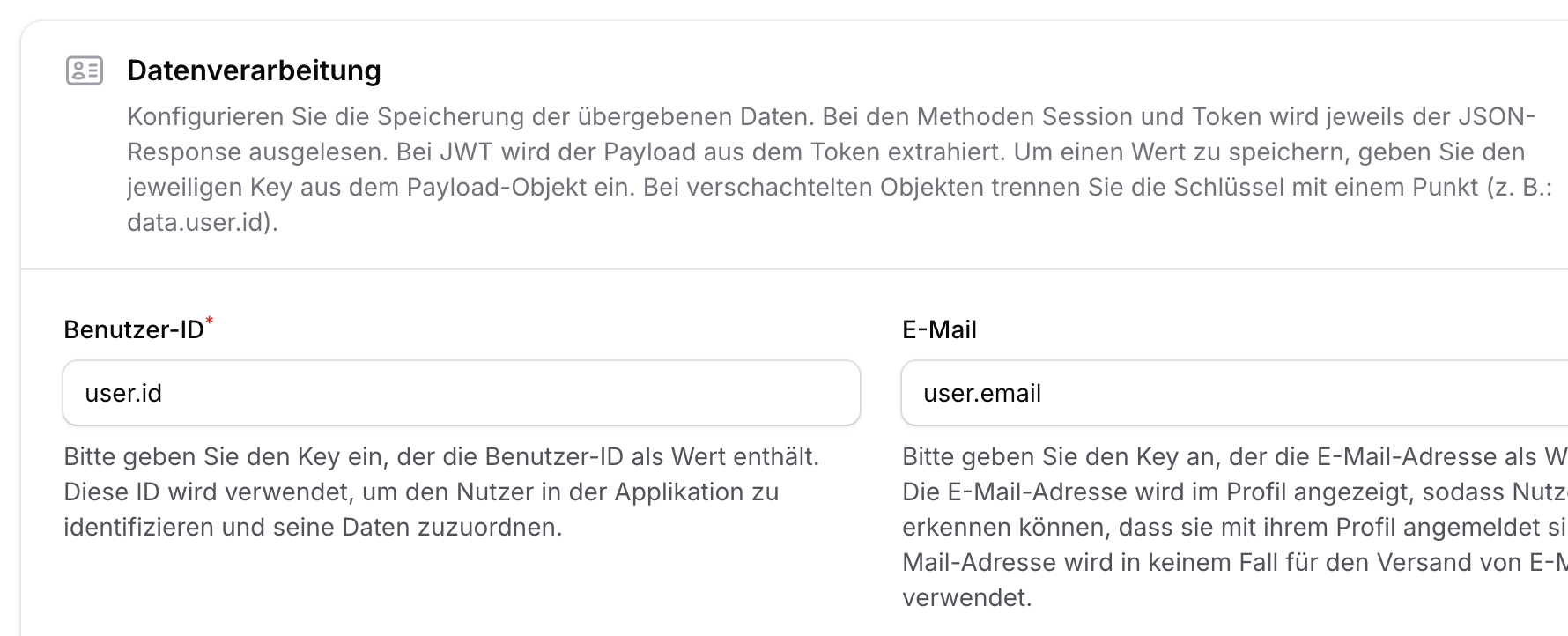Viewport: 1568px width, 636px height.
Task: Click the divider line under the section header
Action: point(784,266)
